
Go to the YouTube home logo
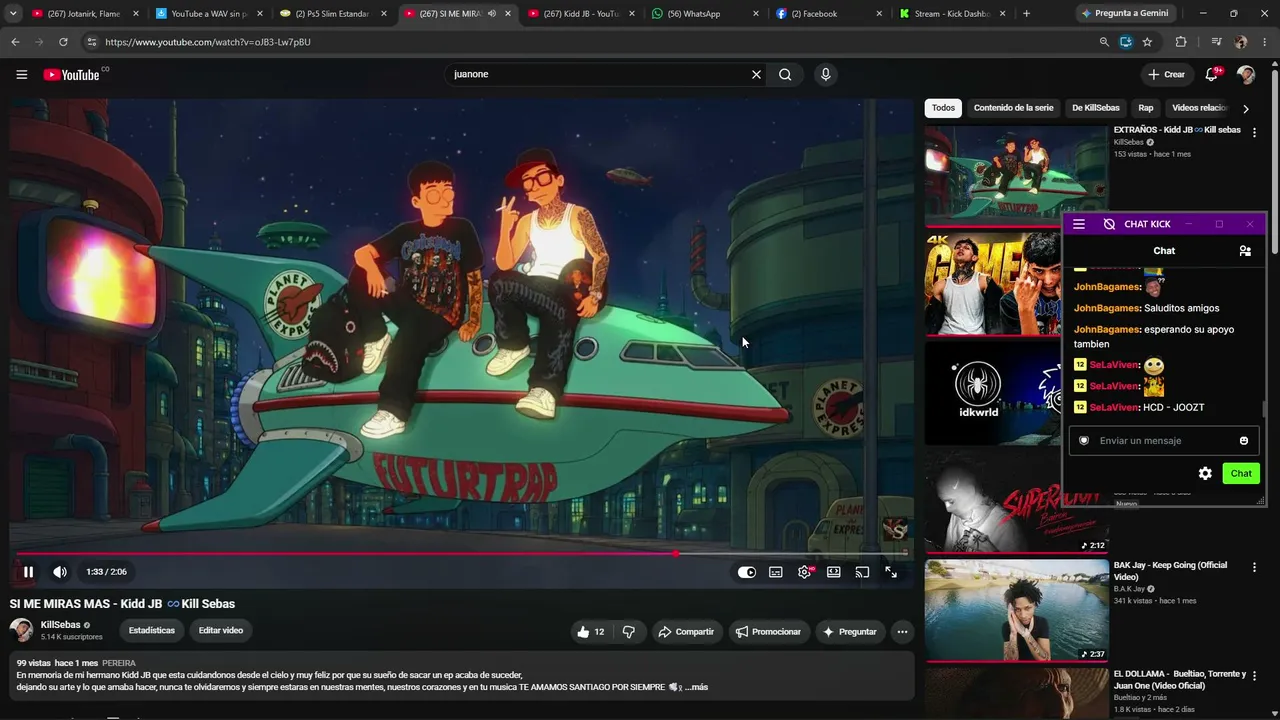[72, 74]
